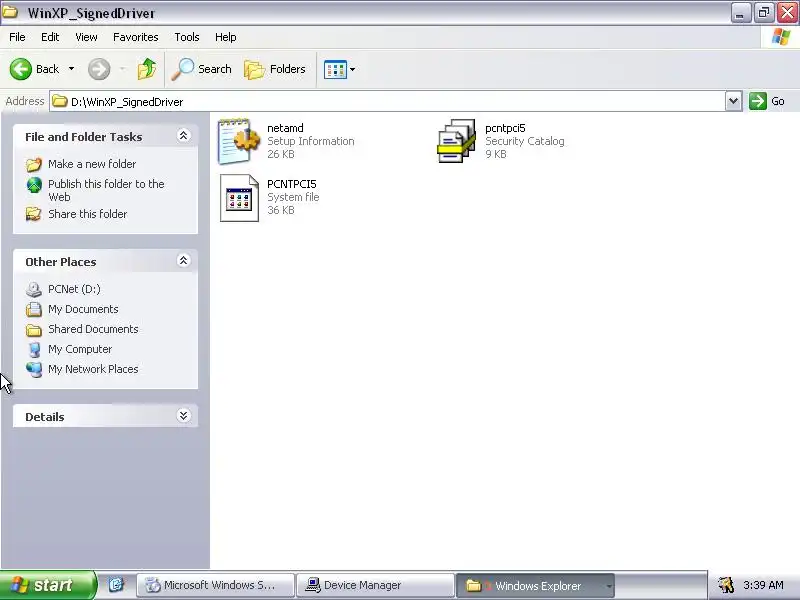Click the Make a new folder icon
This screenshot has width=800, height=600.
coord(34,164)
